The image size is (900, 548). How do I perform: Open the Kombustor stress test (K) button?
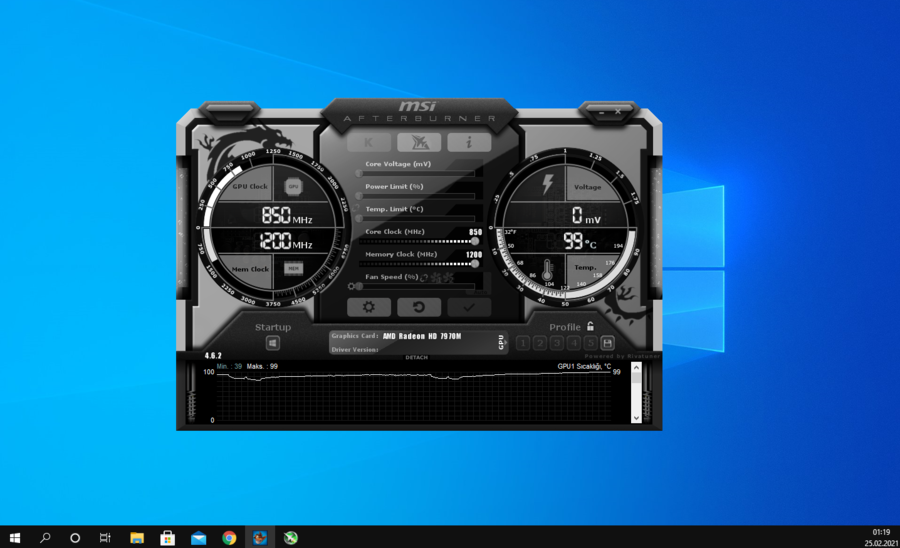pos(368,142)
